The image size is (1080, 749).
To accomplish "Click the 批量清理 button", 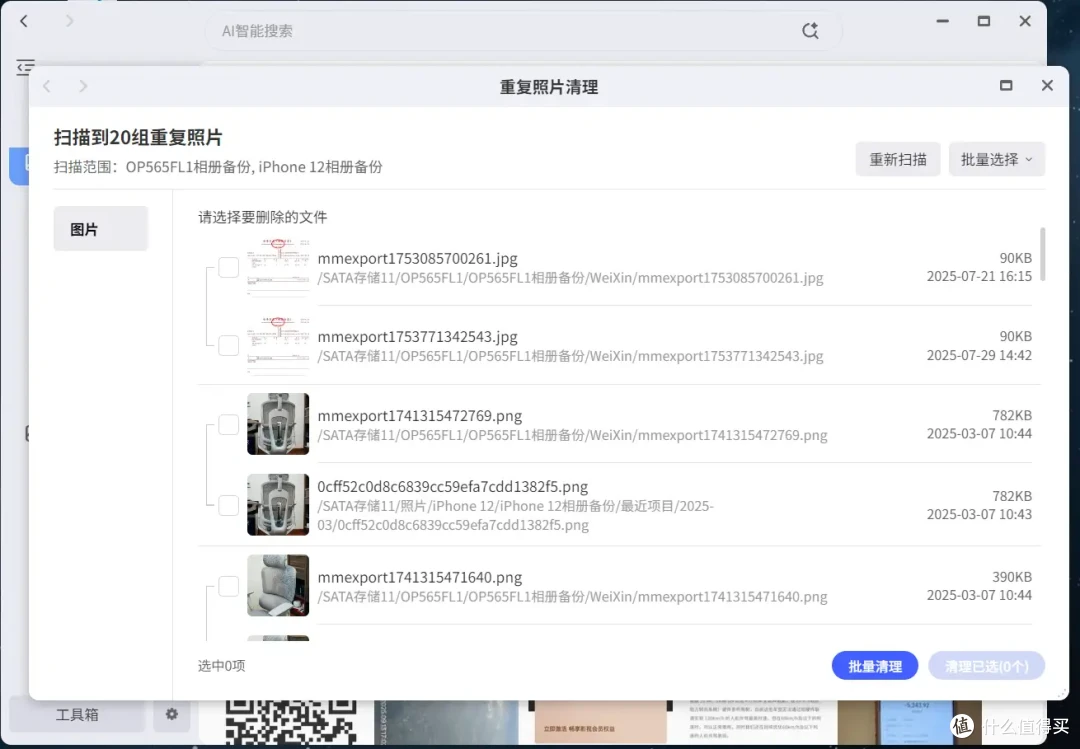I will pos(875,666).
